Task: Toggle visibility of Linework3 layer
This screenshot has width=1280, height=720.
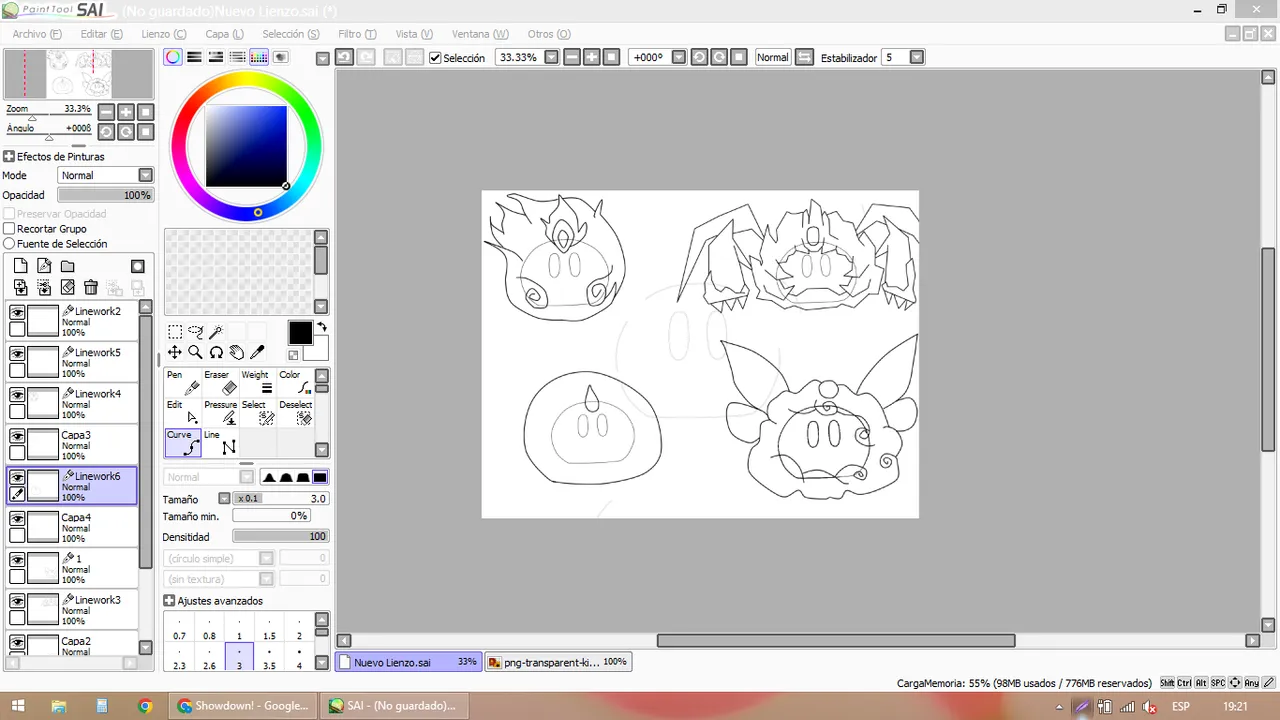Action: coord(17,601)
